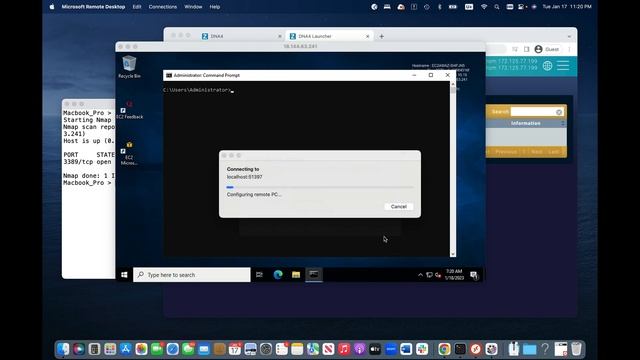
Task: Open App Store from the Dock
Action: point(126,349)
